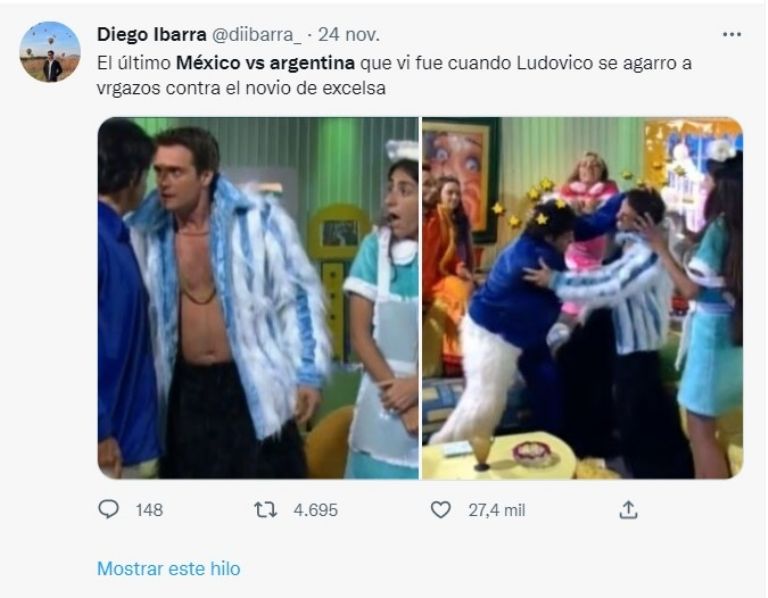
Task: Open the @diibarra_ handle link
Action: click(x=256, y=35)
